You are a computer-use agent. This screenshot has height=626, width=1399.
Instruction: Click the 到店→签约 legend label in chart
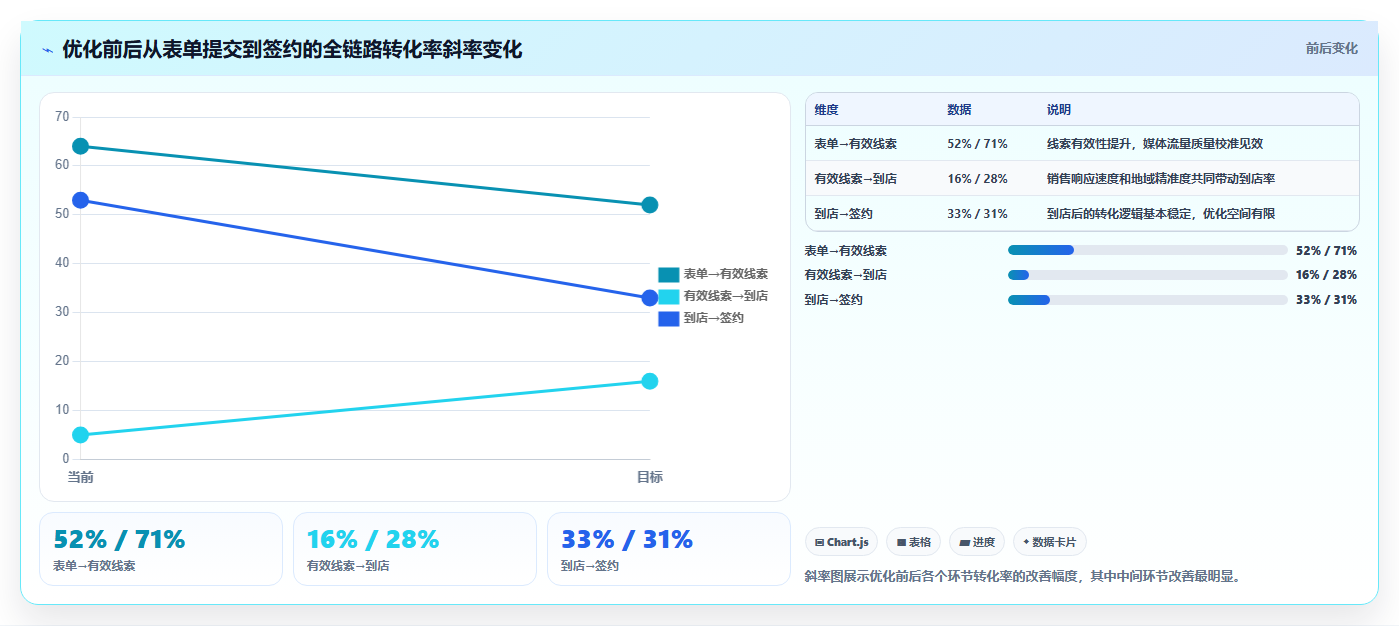point(714,318)
